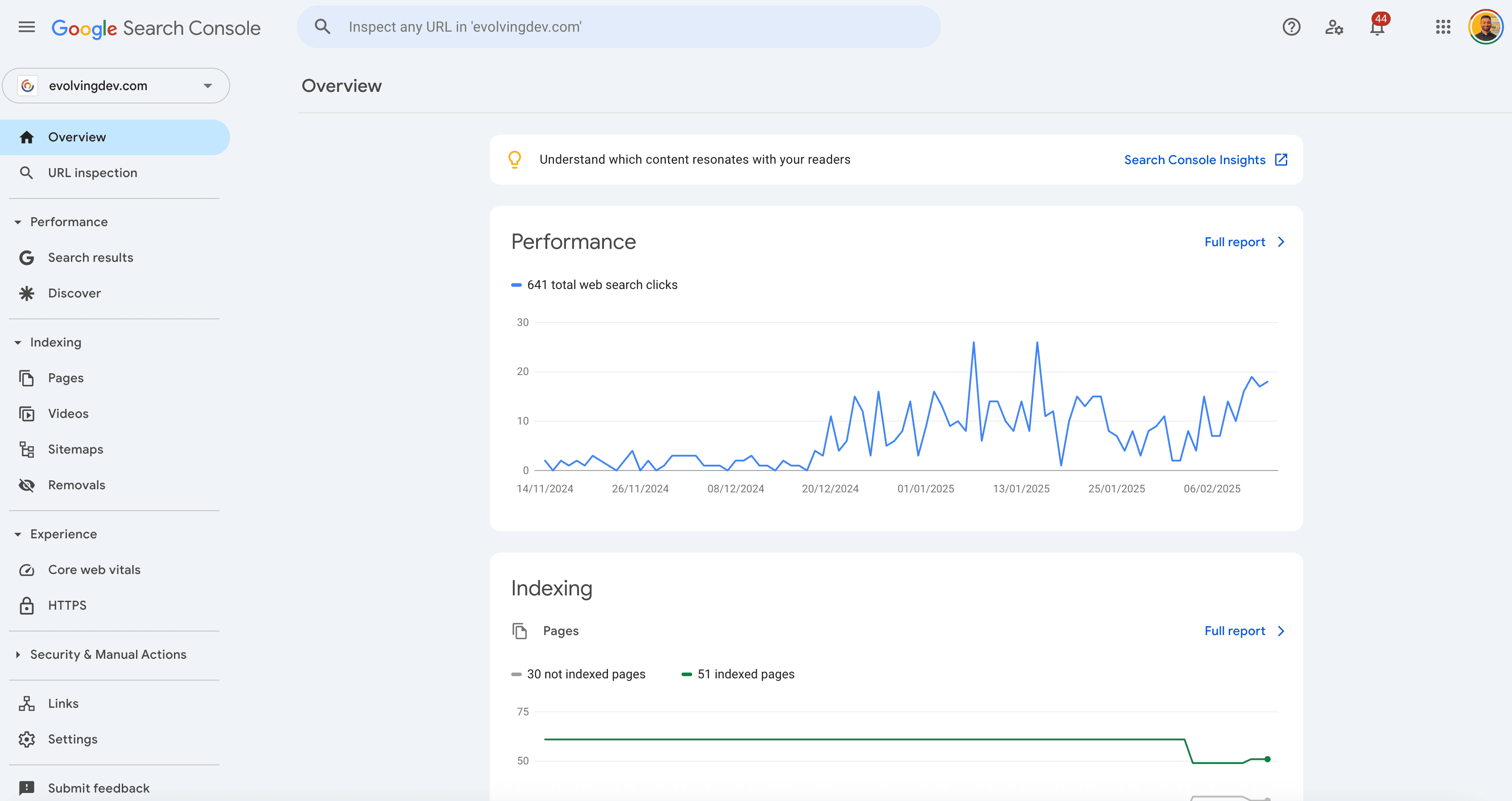Click the Submit feedback icon

point(26,788)
